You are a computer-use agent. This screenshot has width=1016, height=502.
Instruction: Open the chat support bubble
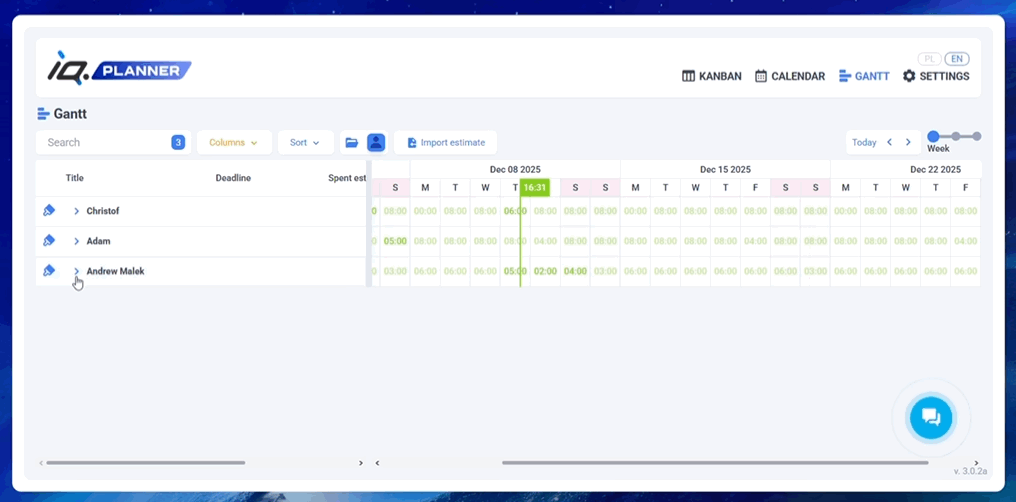[930, 417]
